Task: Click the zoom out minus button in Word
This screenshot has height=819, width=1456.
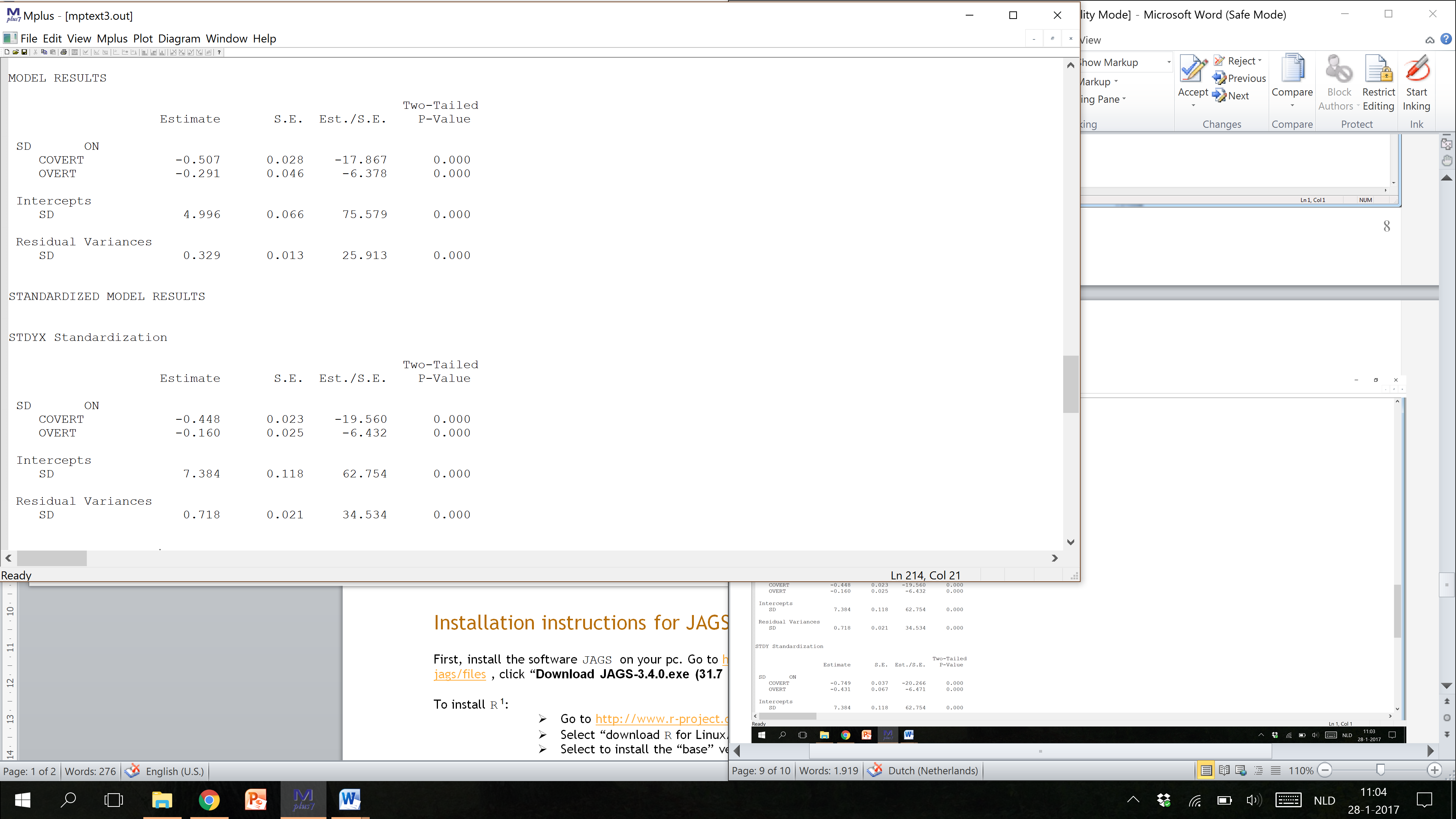Action: click(x=1326, y=770)
